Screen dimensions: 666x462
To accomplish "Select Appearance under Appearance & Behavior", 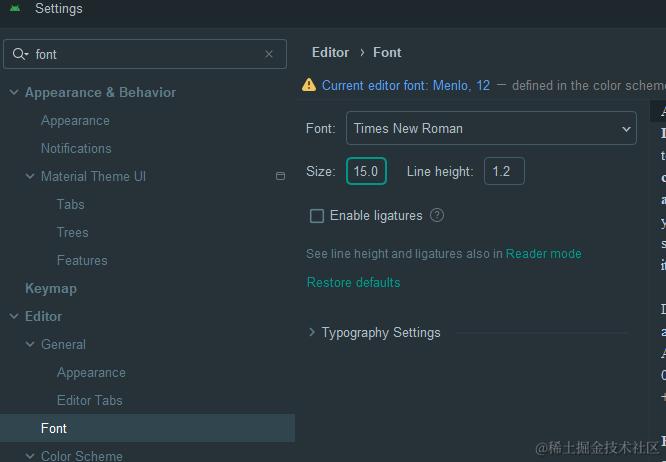I will click(x=75, y=121).
